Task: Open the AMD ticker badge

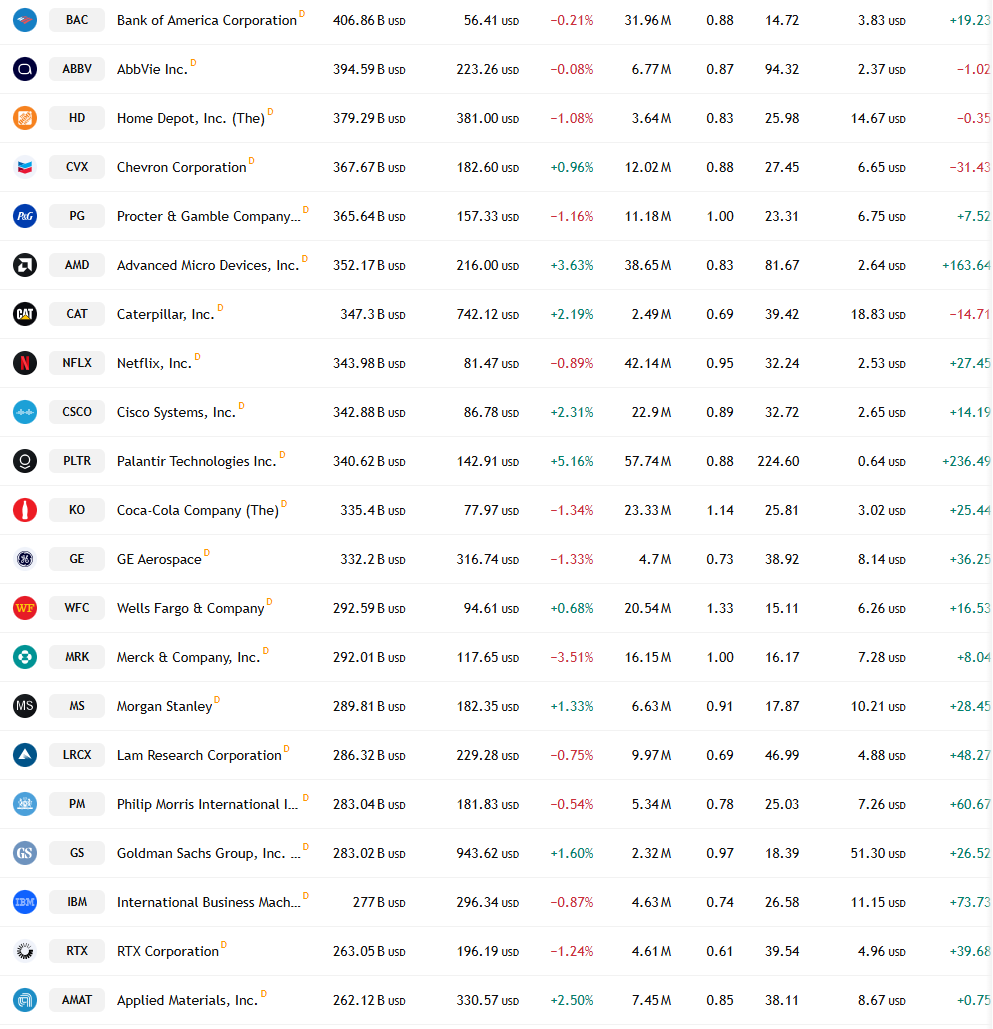Action: click(x=77, y=265)
